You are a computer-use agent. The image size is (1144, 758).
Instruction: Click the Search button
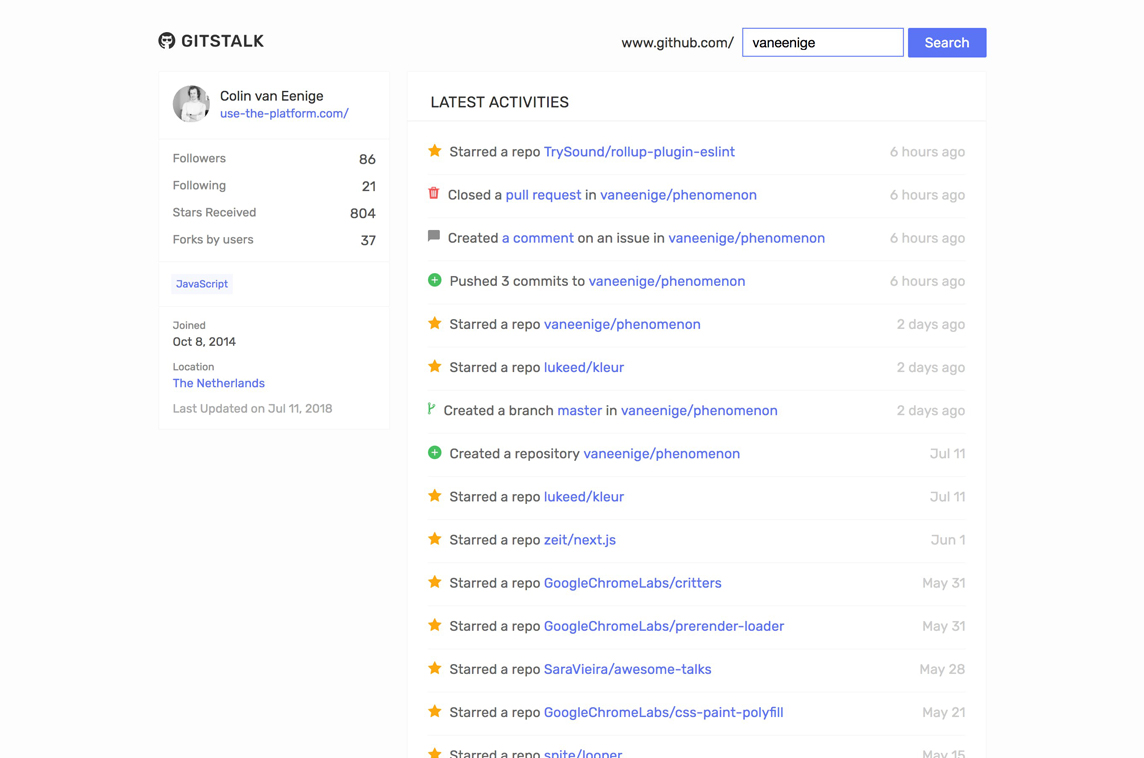pyautogui.click(x=947, y=42)
